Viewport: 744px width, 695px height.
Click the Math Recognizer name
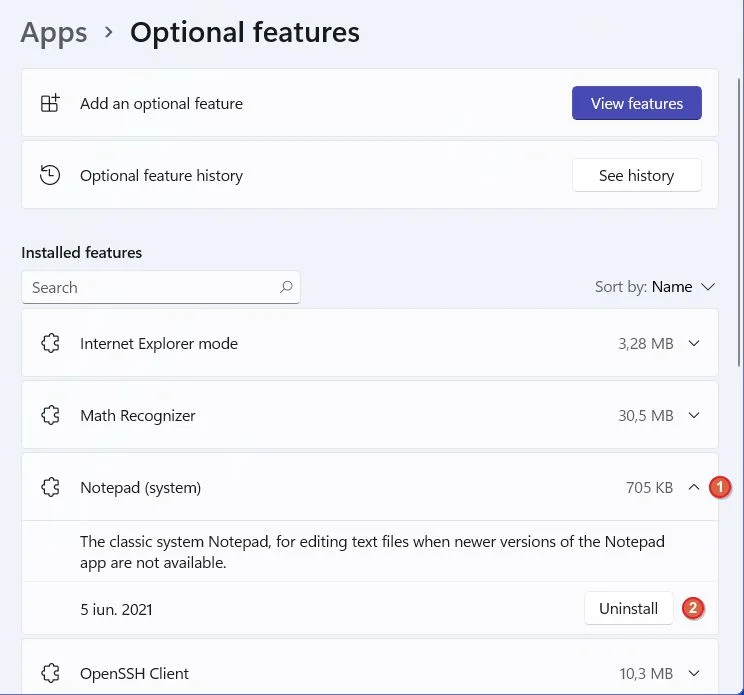tap(138, 416)
